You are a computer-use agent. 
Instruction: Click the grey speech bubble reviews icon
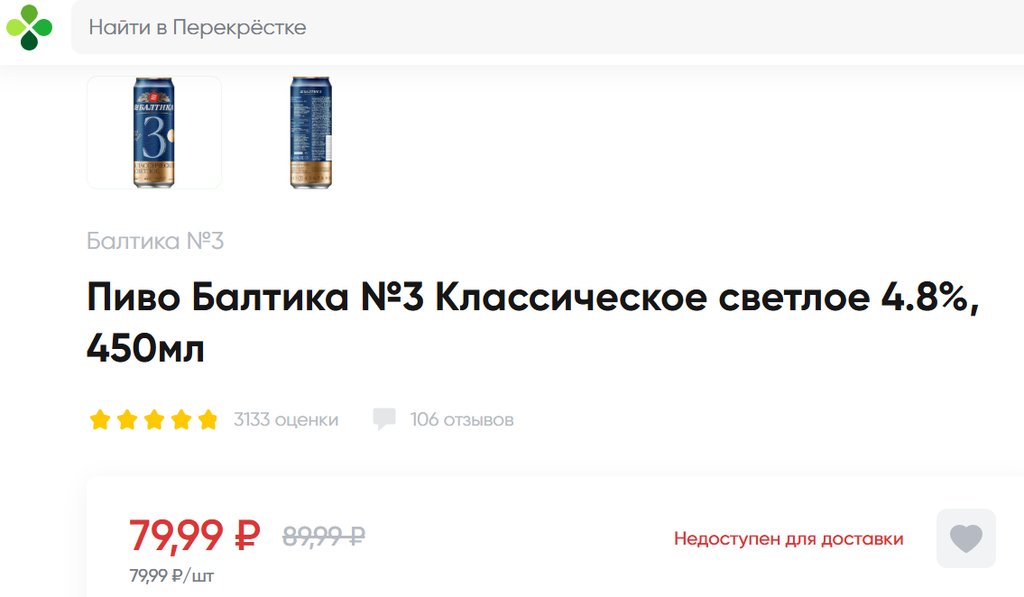pos(384,419)
